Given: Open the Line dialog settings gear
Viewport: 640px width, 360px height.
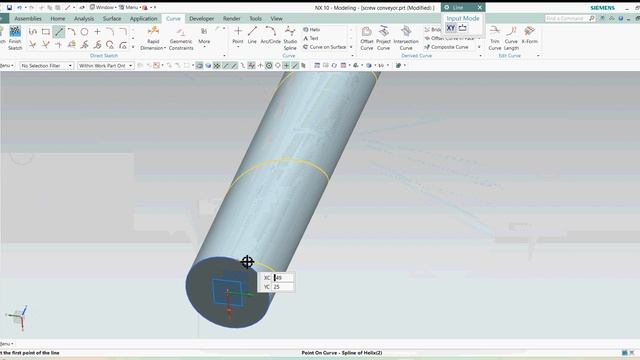Looking at the screenshot, I should tap(447, 7).
